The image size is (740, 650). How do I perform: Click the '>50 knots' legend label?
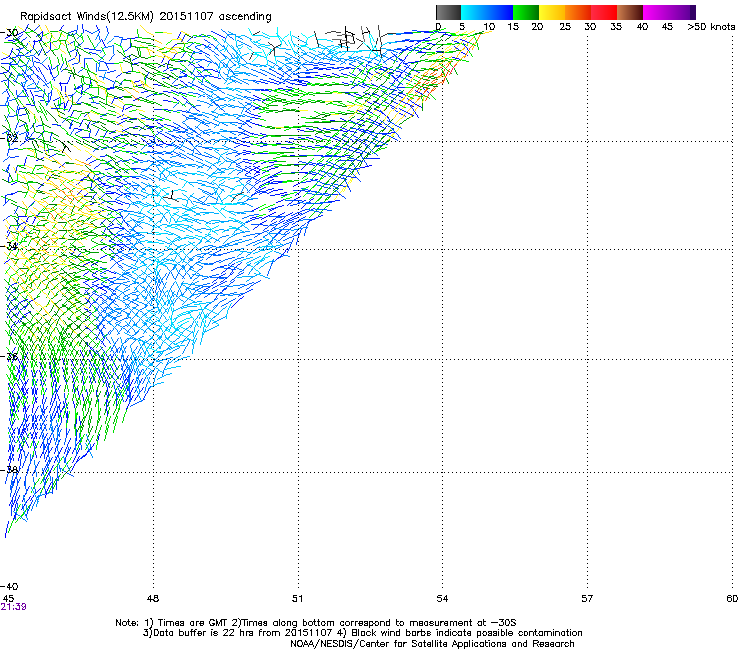711,27
